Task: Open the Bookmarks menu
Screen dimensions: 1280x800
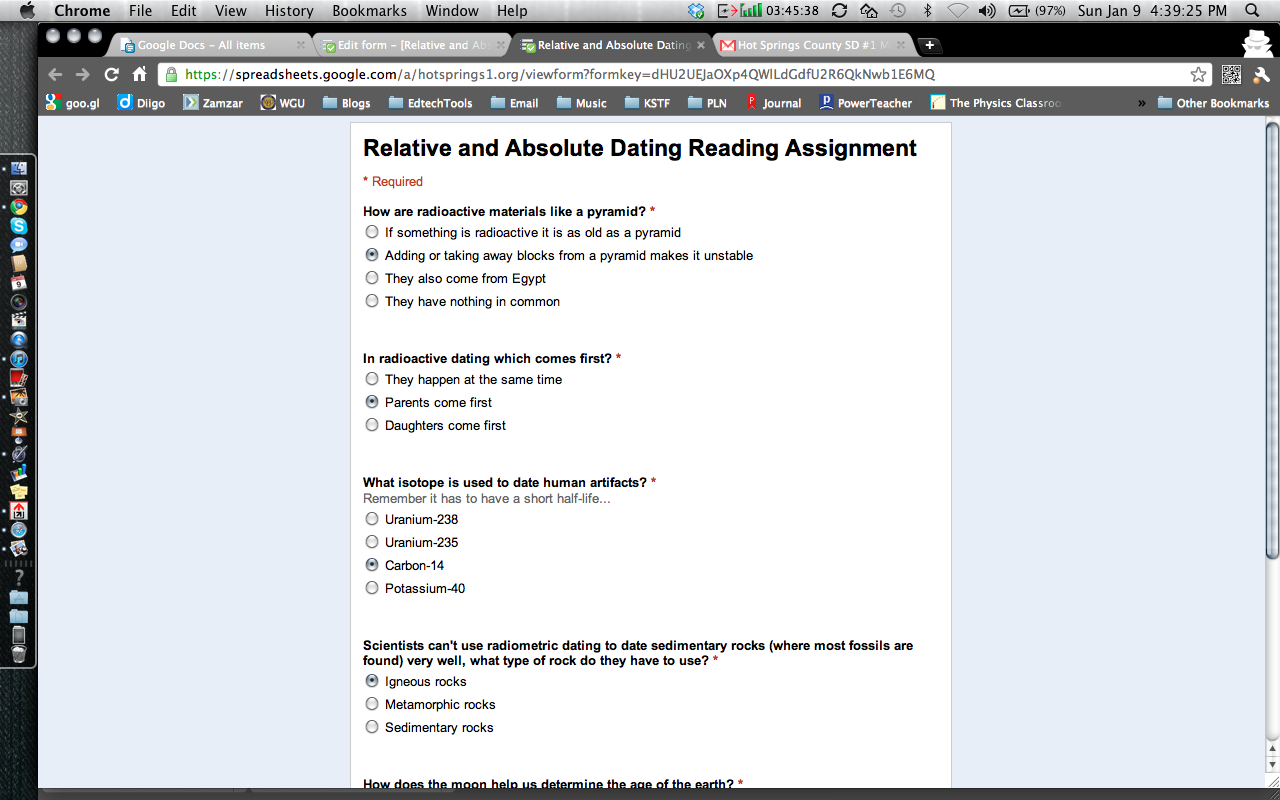Action: coord(369,11)
